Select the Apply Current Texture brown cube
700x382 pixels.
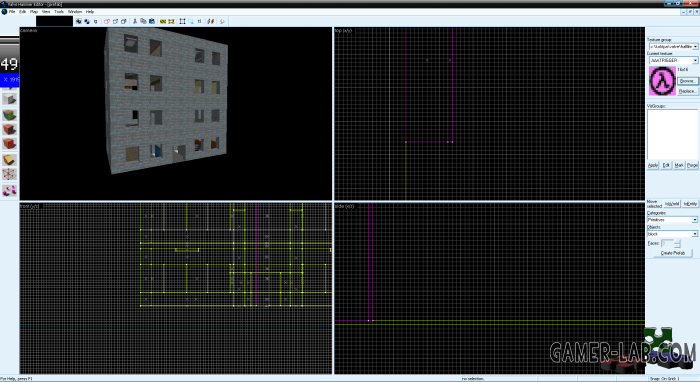pos(9,129)
